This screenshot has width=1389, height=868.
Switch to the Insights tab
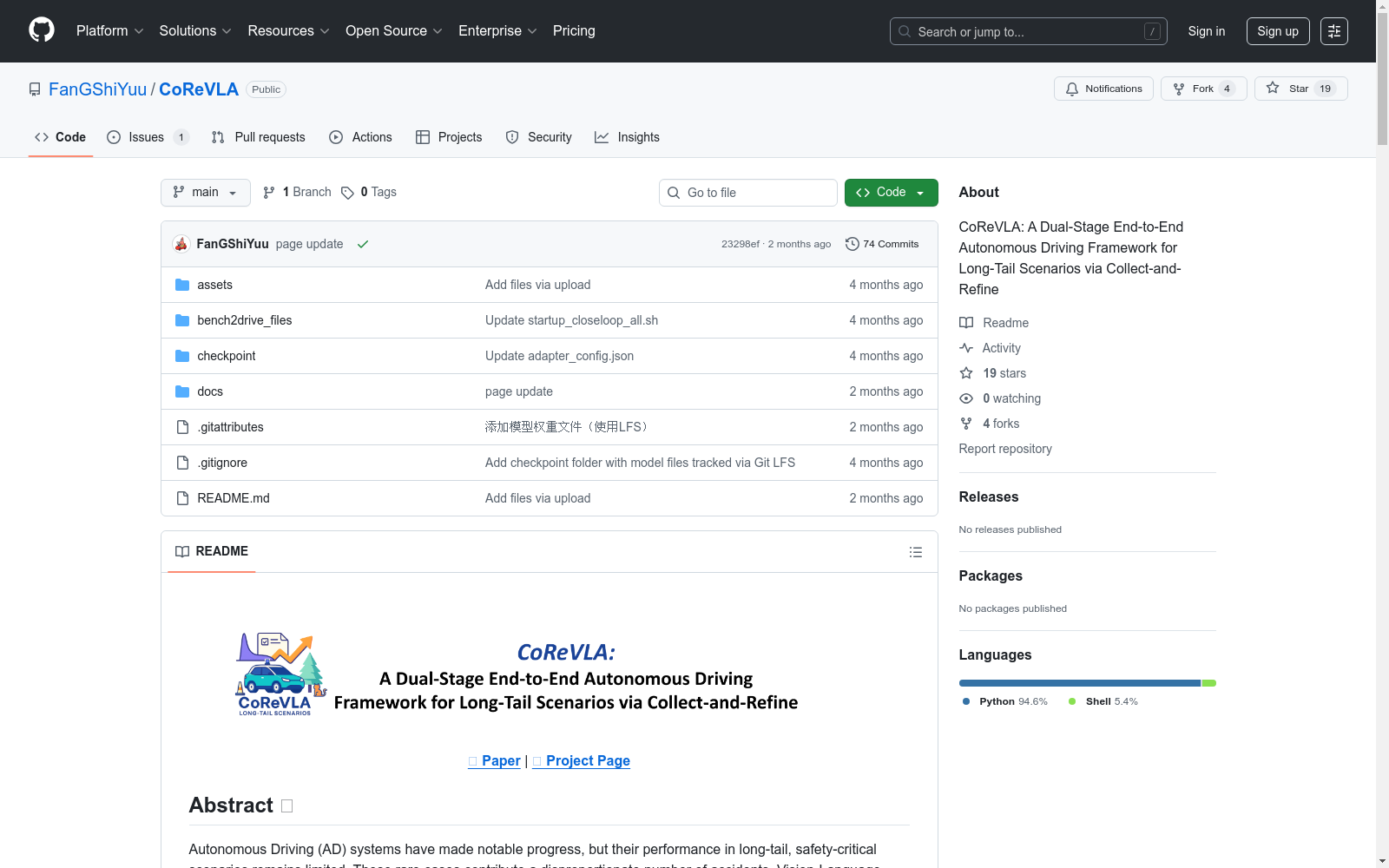(x=627, y=137)
